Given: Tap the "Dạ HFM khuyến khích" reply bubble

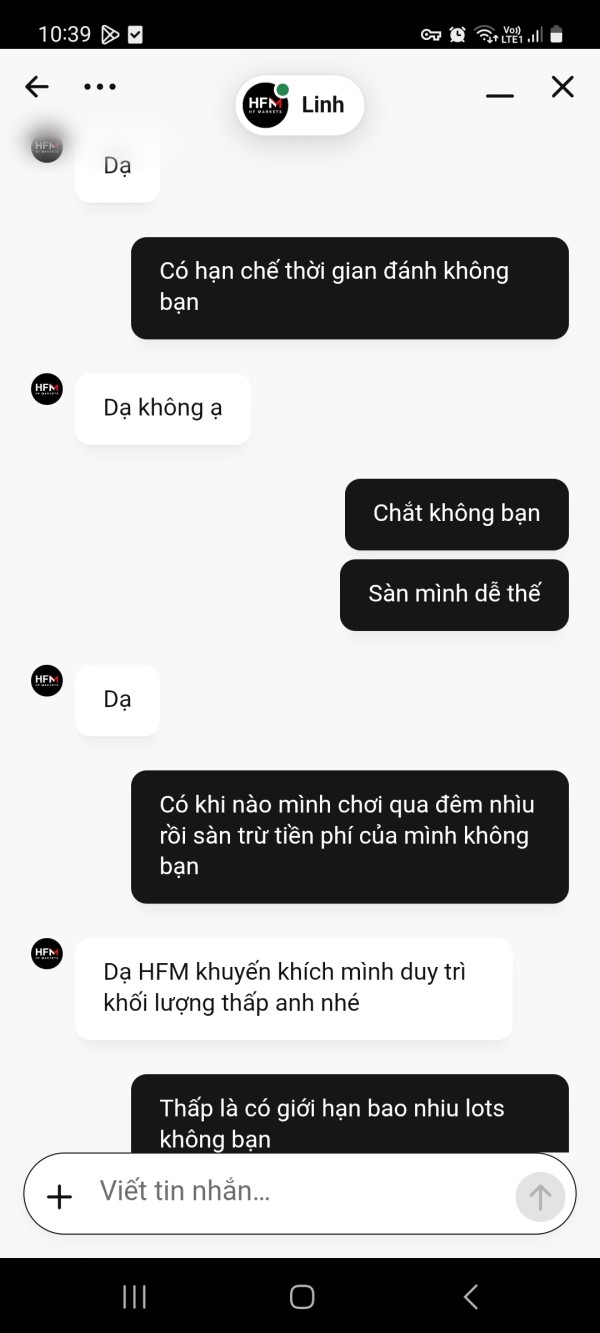Looking at the screenshot, I should pos(294,988).
